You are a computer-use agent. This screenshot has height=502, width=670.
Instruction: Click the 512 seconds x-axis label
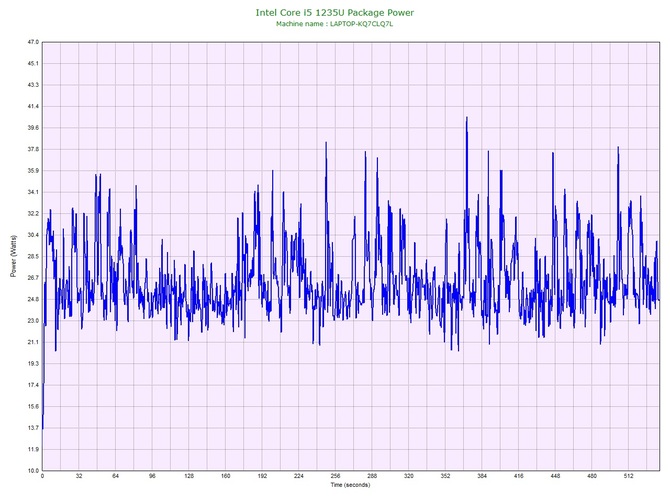629,476
